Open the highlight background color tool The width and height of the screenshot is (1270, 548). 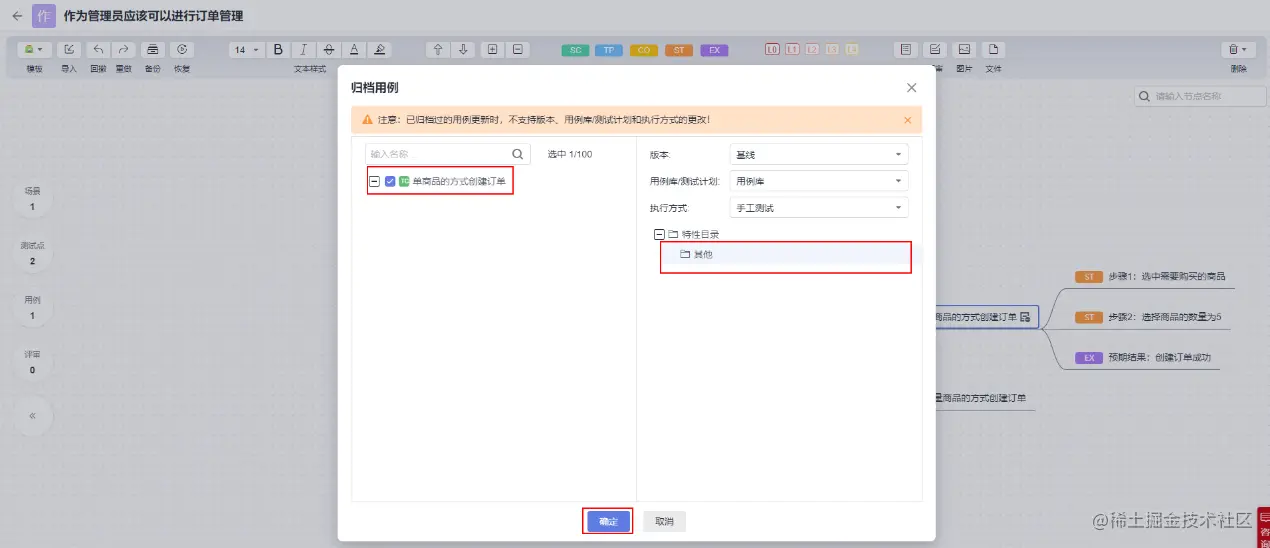coord(379,49)
